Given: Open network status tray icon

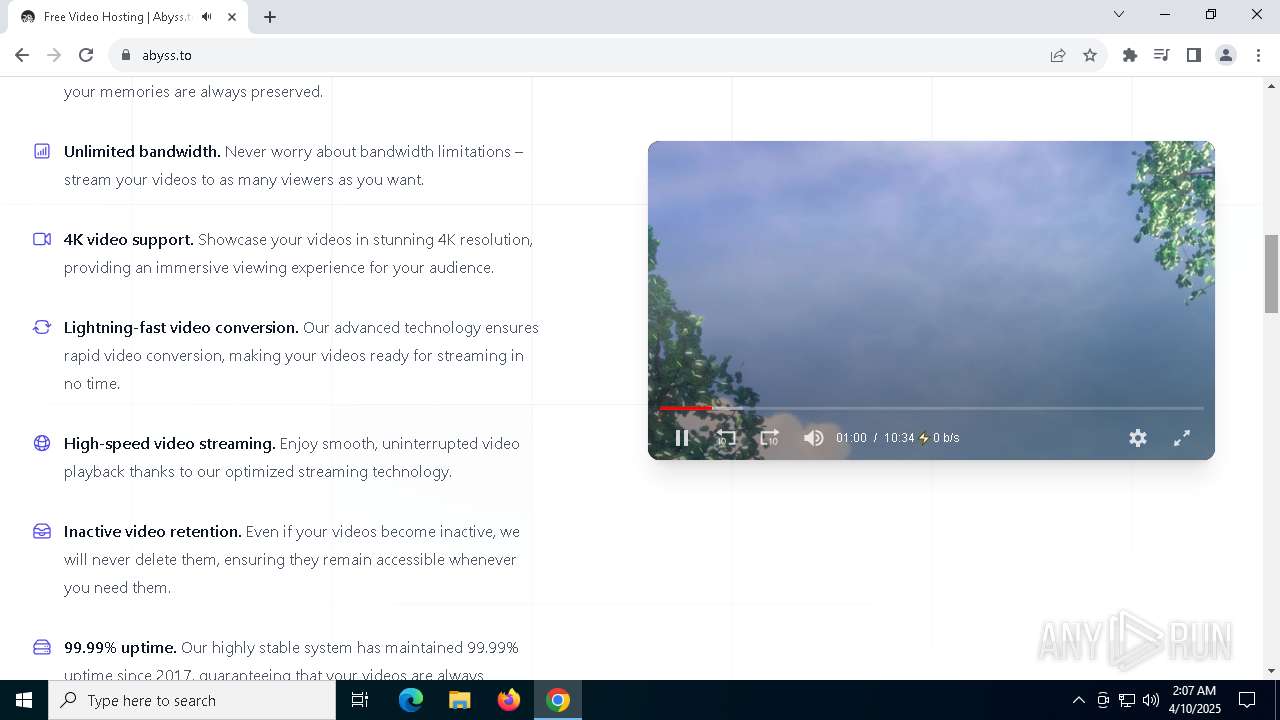Looking at the screenshot, I should pyautogui.click(x=1127, y=700).
